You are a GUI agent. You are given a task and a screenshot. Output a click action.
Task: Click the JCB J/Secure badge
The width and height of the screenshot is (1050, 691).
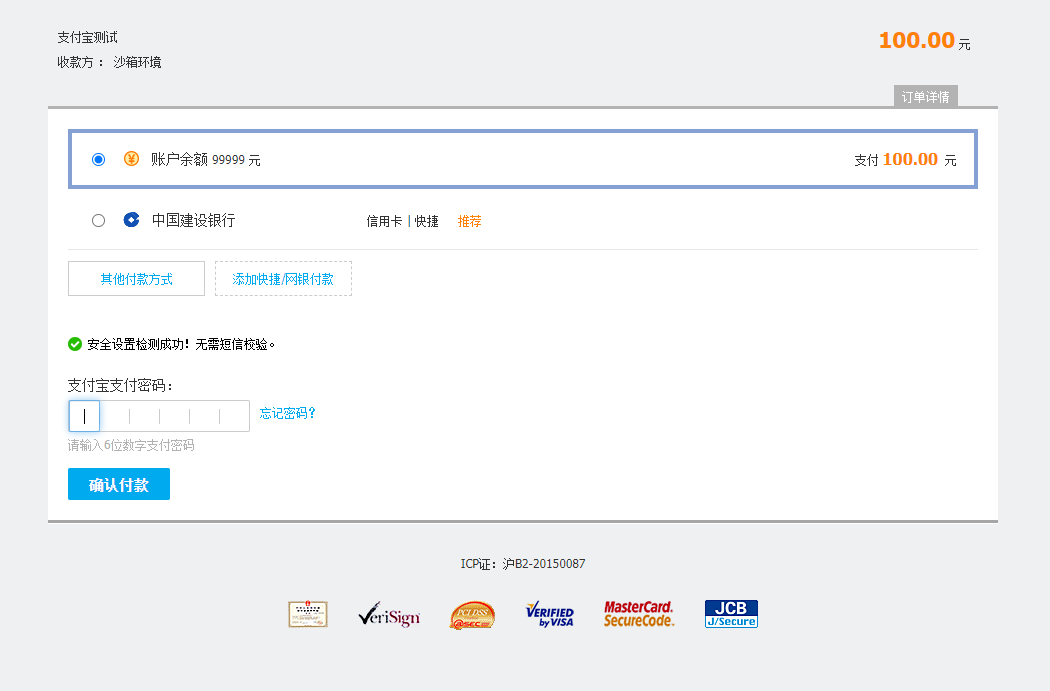point(730,613)
